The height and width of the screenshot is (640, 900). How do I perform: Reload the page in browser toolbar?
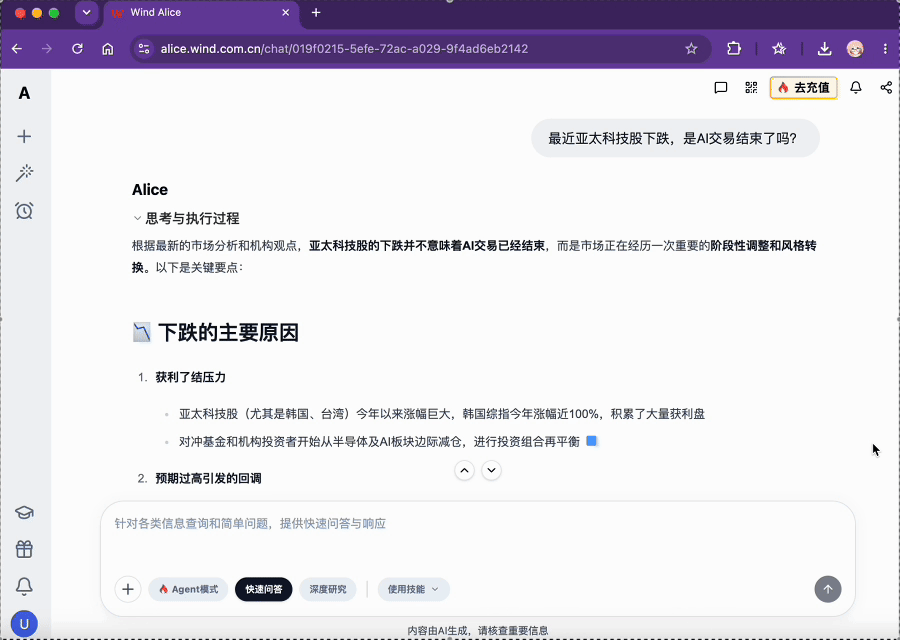pyautogui.click(x=77, y=49)
